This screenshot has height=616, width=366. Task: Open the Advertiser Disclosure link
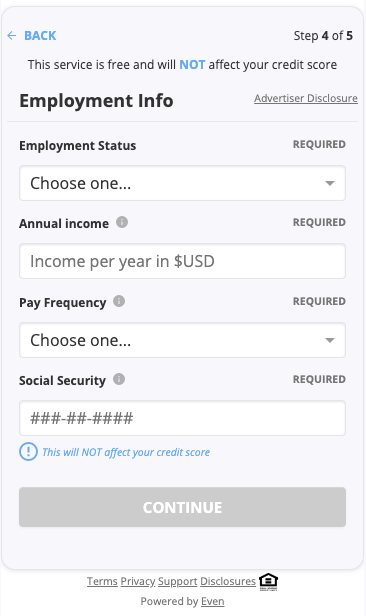(306, 98)
